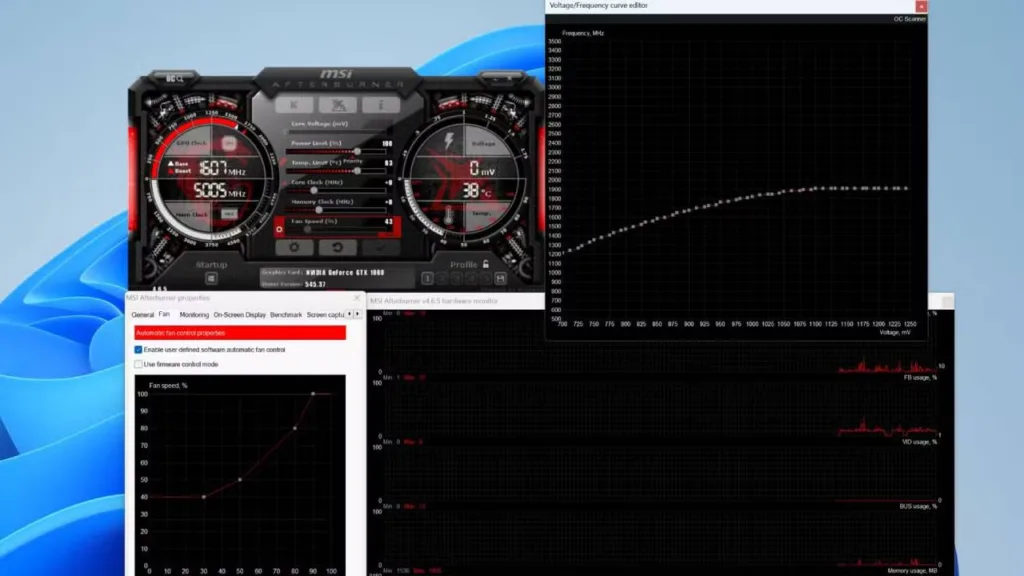Select profile slot 5
Image resolution: width=1024 pixels, height=576 pixels.
[x=485, y=279]
